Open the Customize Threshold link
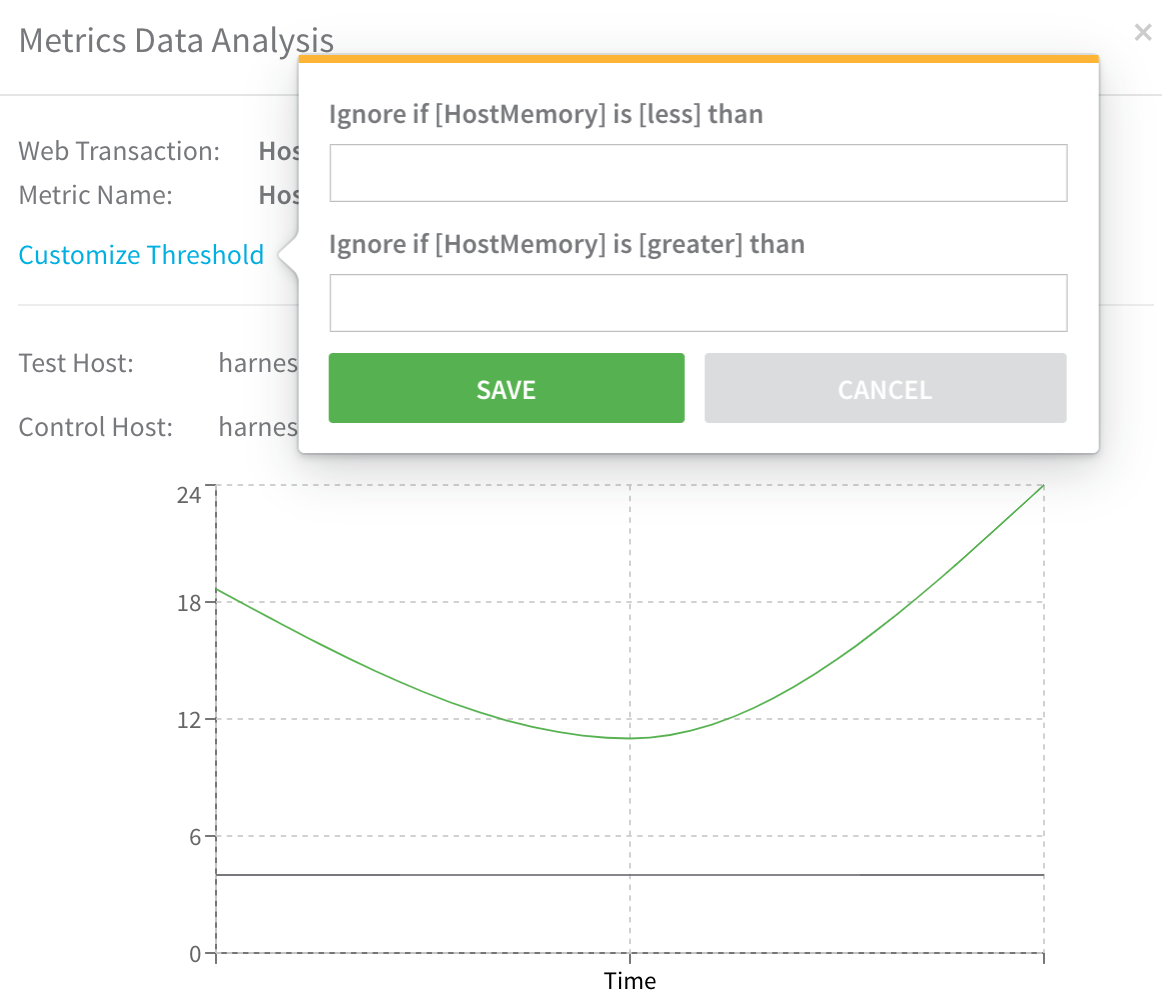Viewport: 1162px width, 1008px height. (x=141, y=255)
